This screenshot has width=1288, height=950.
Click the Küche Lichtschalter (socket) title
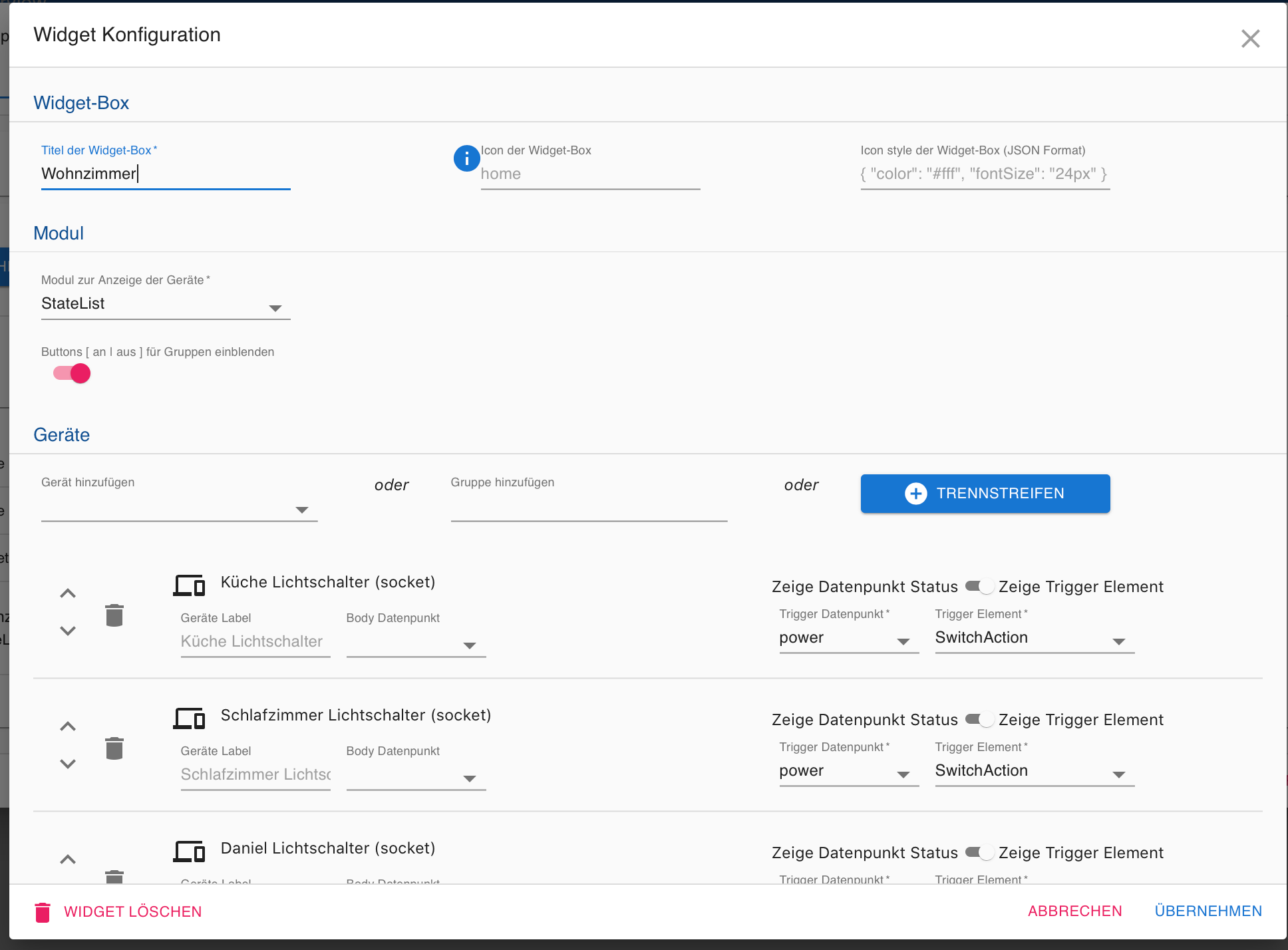[328, 582]
